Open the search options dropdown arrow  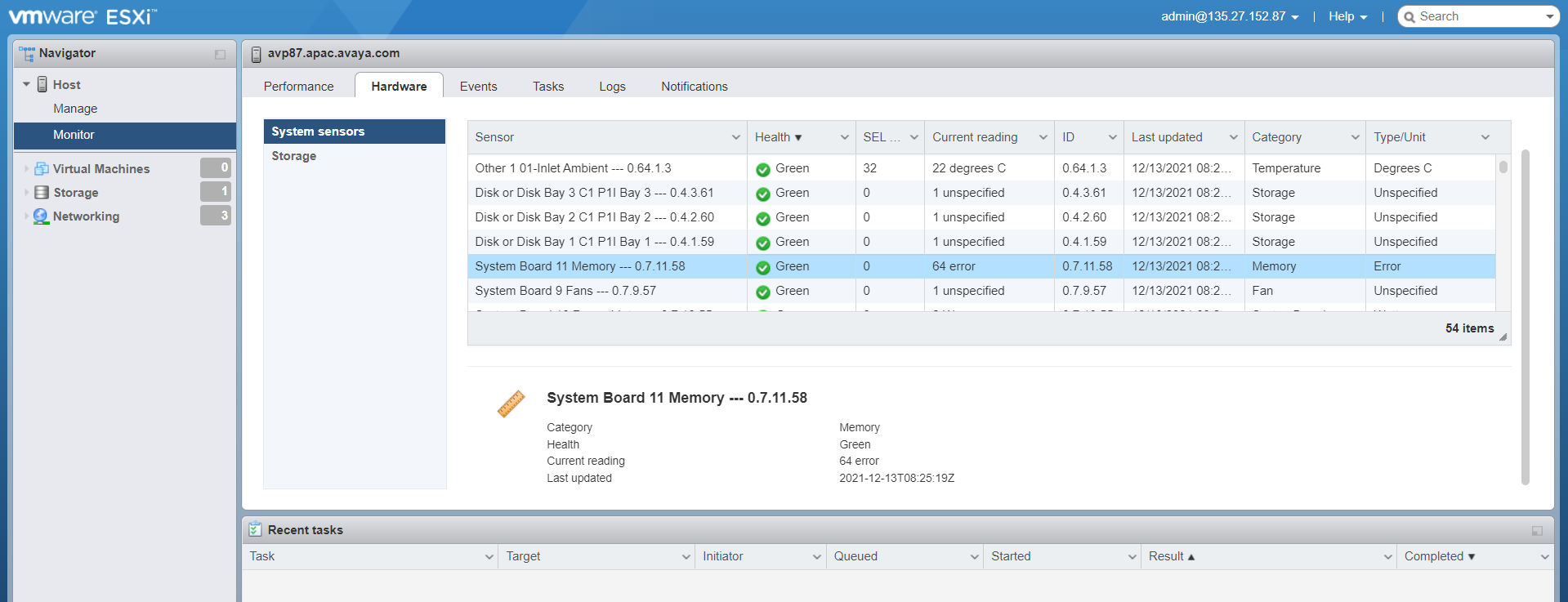[x=1549, y=16]
